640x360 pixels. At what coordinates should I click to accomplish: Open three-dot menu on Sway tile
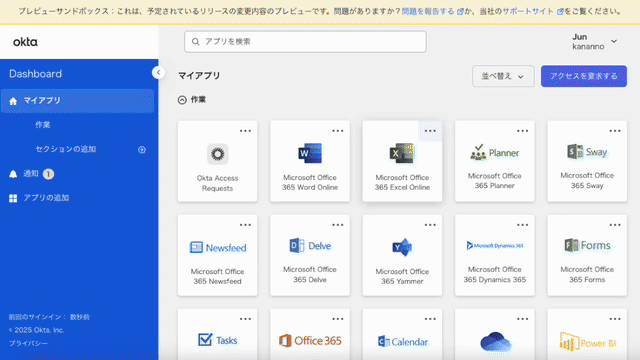pos(615,131)
